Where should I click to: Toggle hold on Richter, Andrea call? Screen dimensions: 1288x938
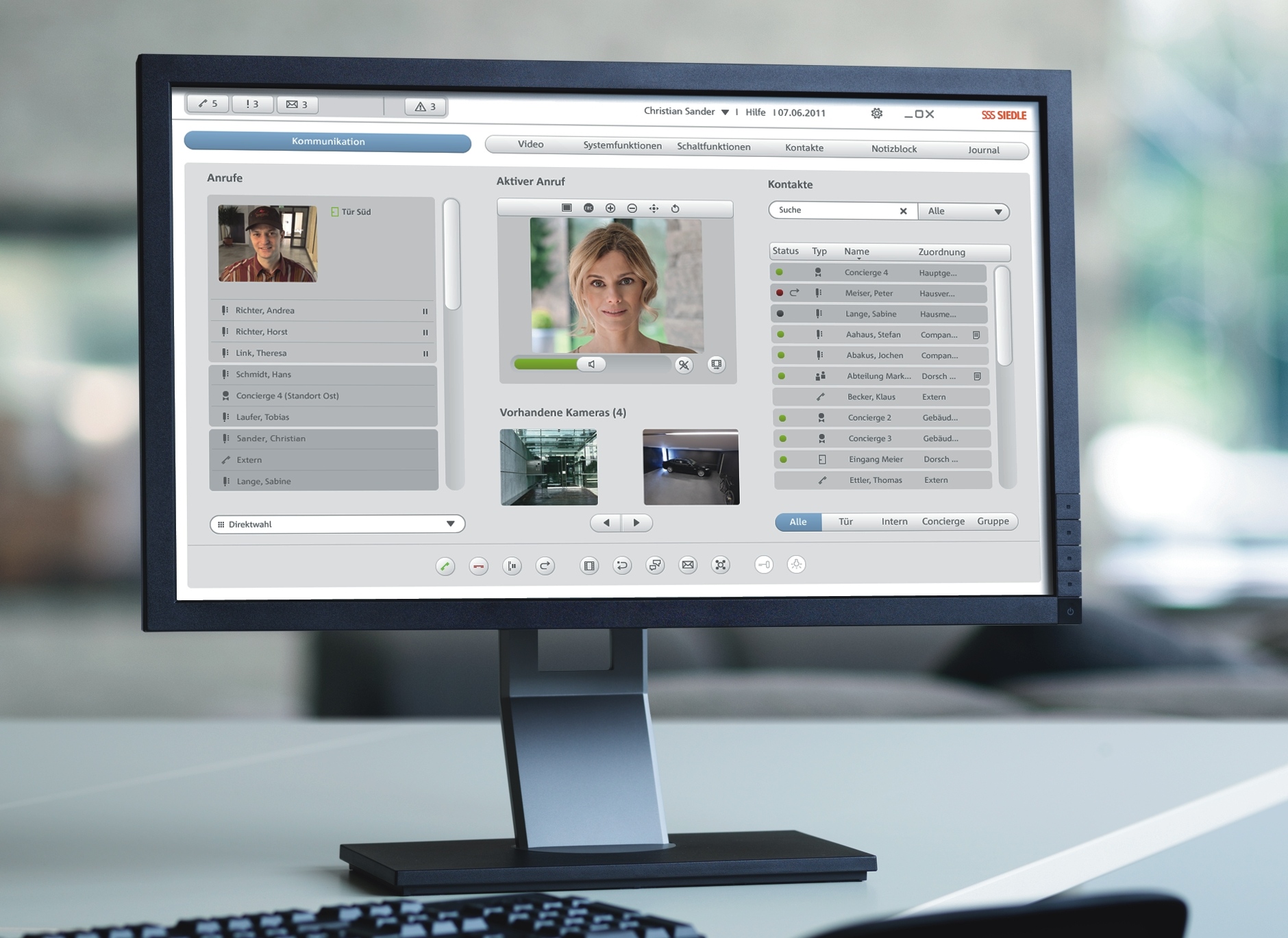pyautogui.click(x=425, y=311)
